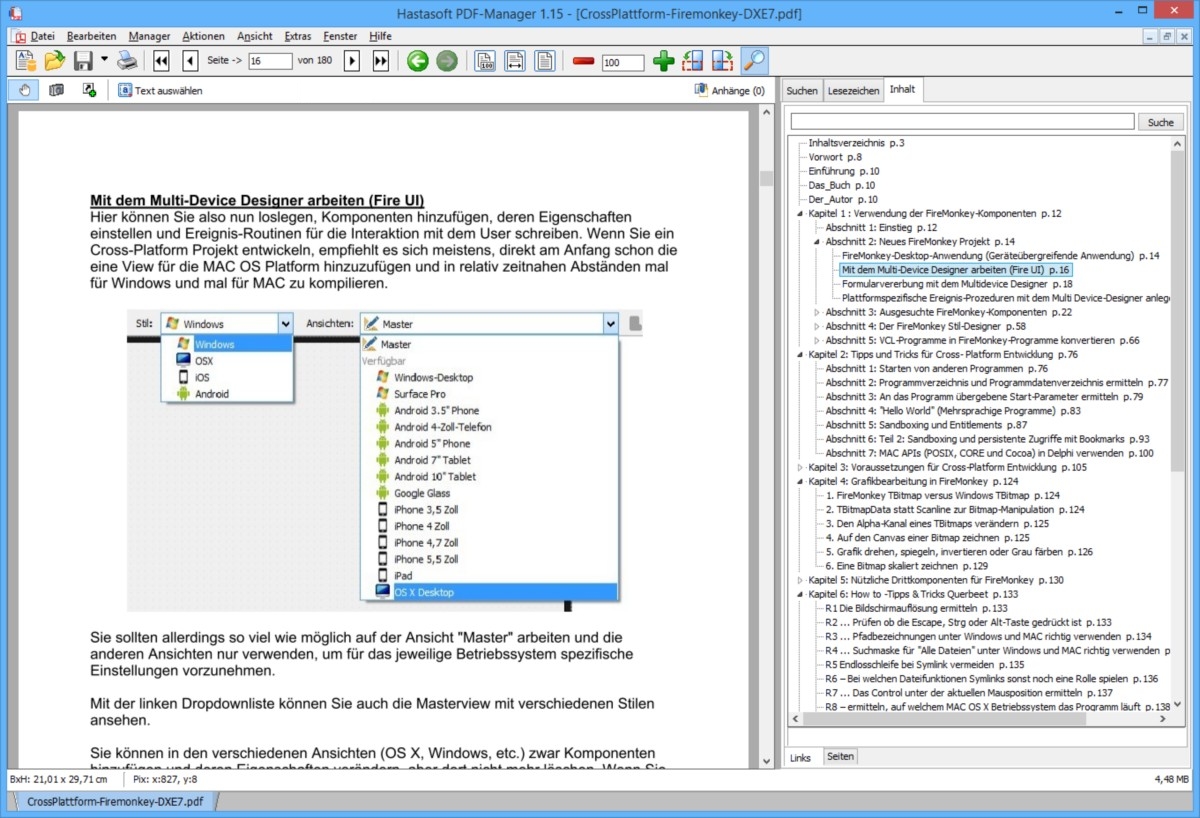This screenshot has height=818, width=1200.
Task: Click the page number field showing 16
Action: pos(269,61)
